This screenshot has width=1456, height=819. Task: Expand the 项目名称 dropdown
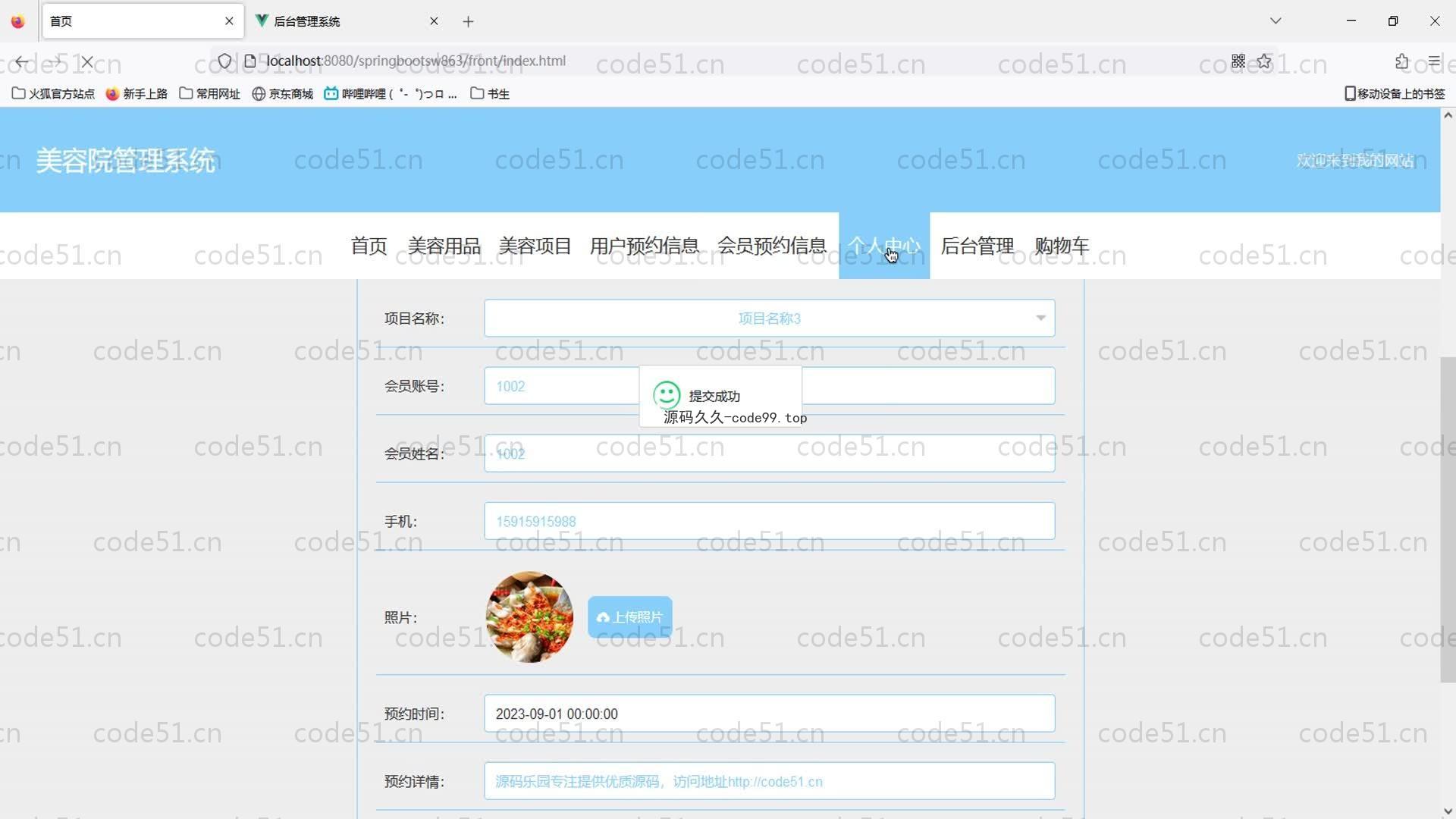pyautogui.click(x=770, y=318)
